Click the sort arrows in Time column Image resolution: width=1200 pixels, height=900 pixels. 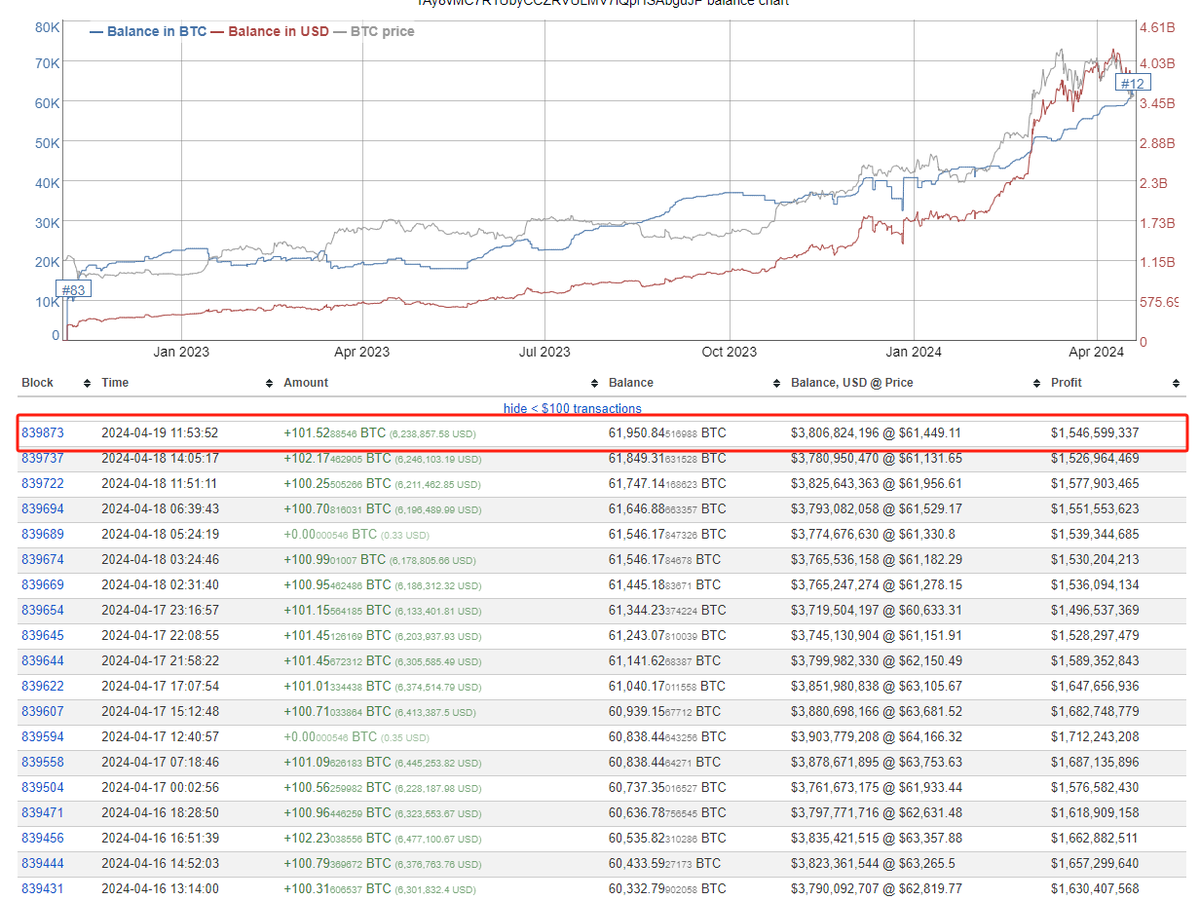coord(268,383)
